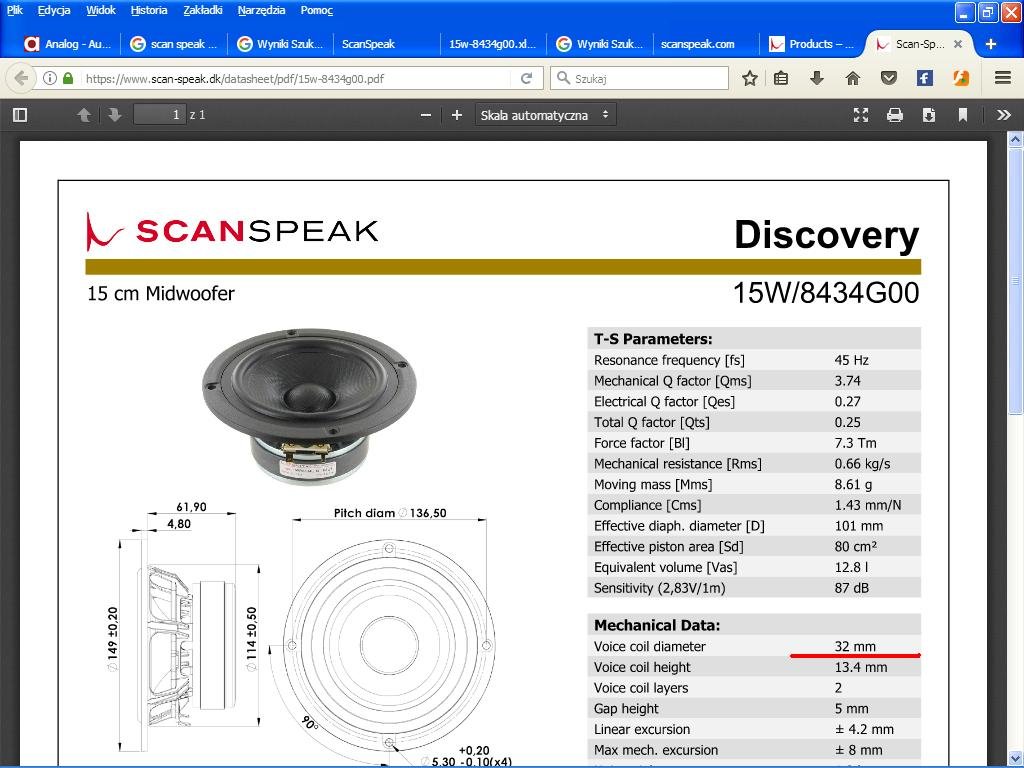This screenshot has height=768, width=1024.
Task: Switch to the 15w-8434g00.xl... tab
Action: (492, 44)
